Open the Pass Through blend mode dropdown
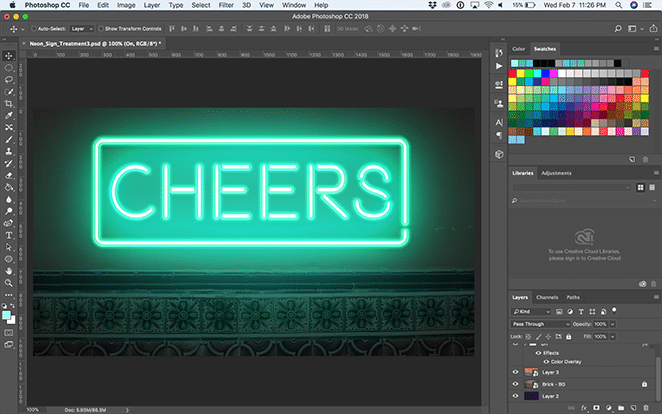 coord(540,324)
